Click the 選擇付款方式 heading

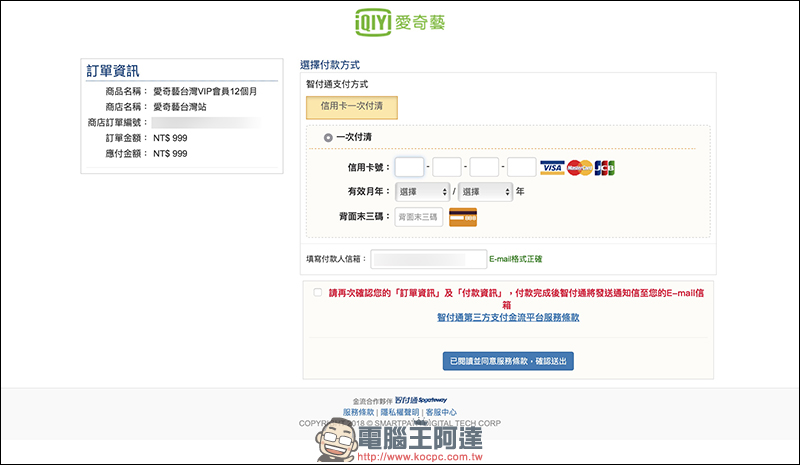(330, 65)
